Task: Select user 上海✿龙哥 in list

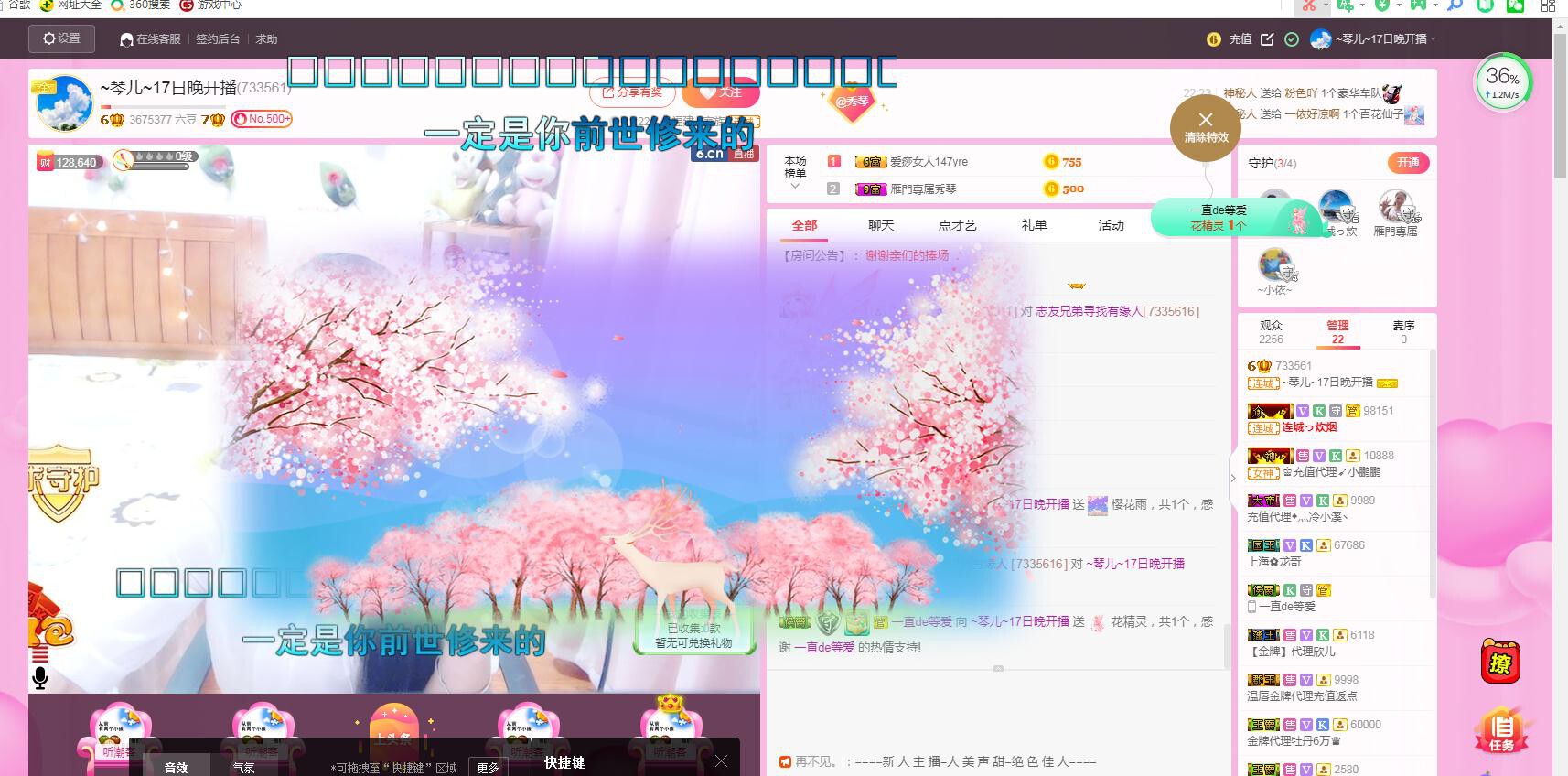Action: (x=1274, y=562)
